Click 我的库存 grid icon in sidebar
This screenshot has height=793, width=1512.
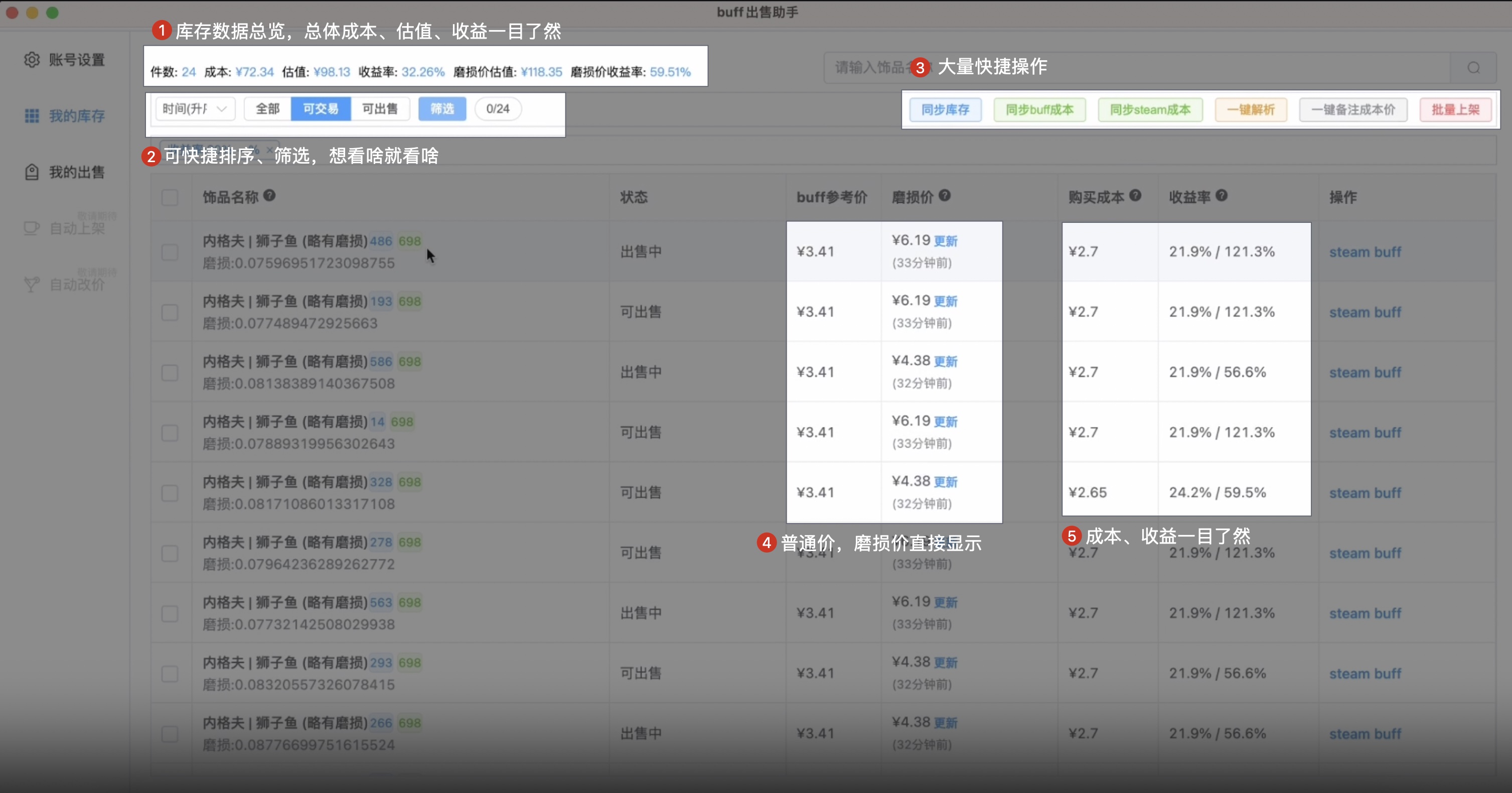[x=32, y=116]
